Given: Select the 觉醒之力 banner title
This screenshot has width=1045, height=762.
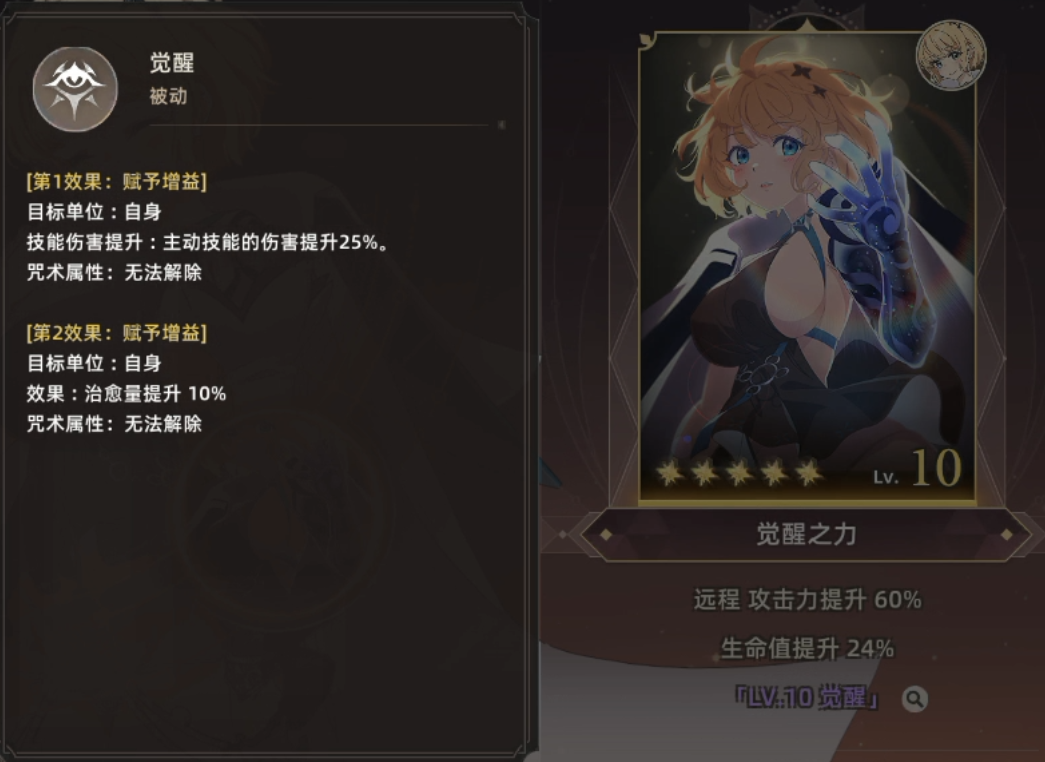Looking at the screenshot, I should (x=806, y=534).
